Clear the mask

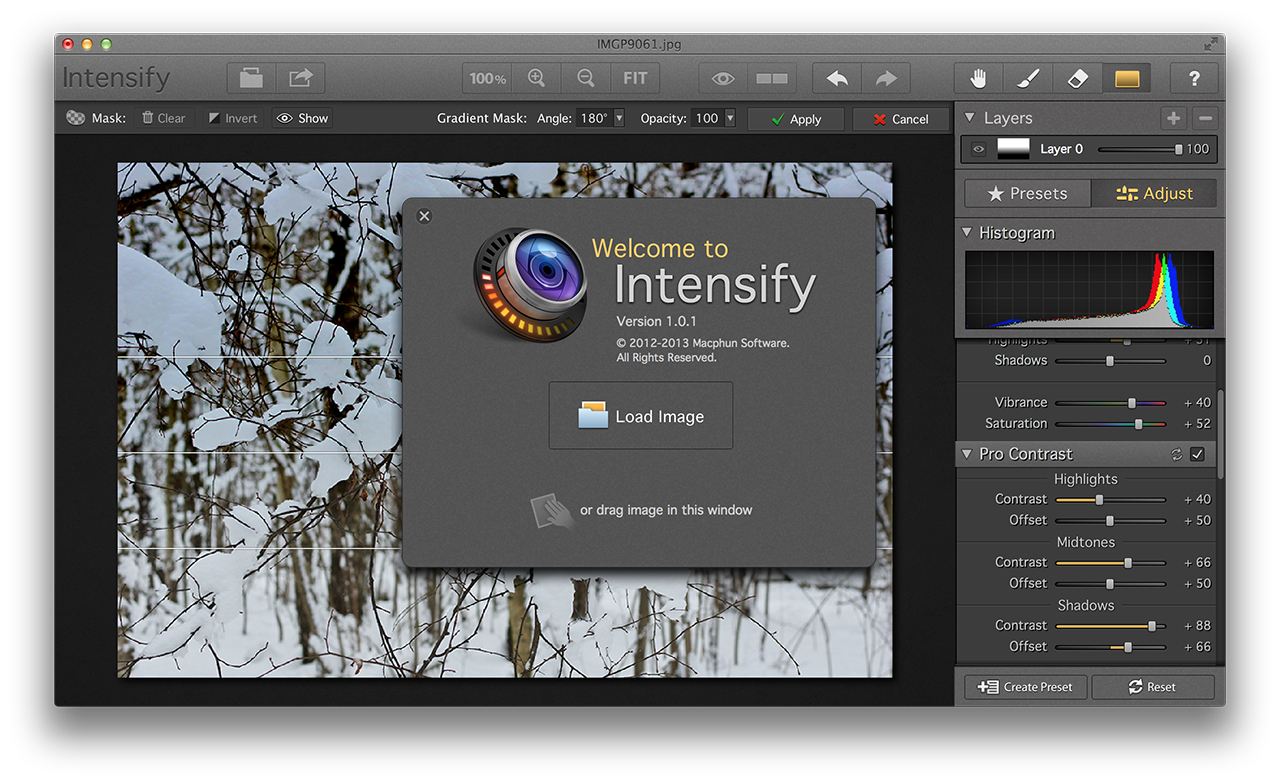click(163, 118)
